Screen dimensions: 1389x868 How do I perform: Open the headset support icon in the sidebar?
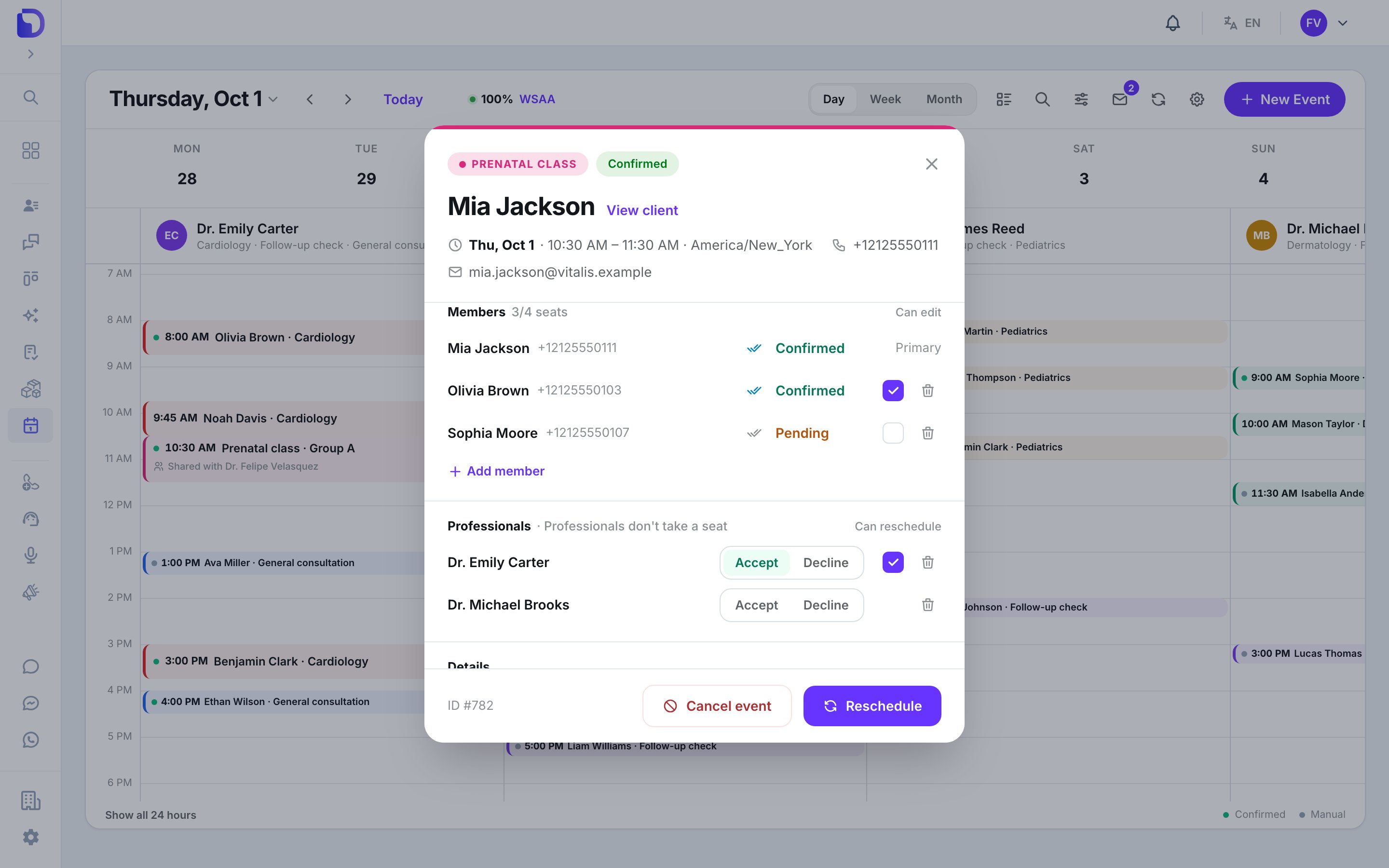pos(30,519)
